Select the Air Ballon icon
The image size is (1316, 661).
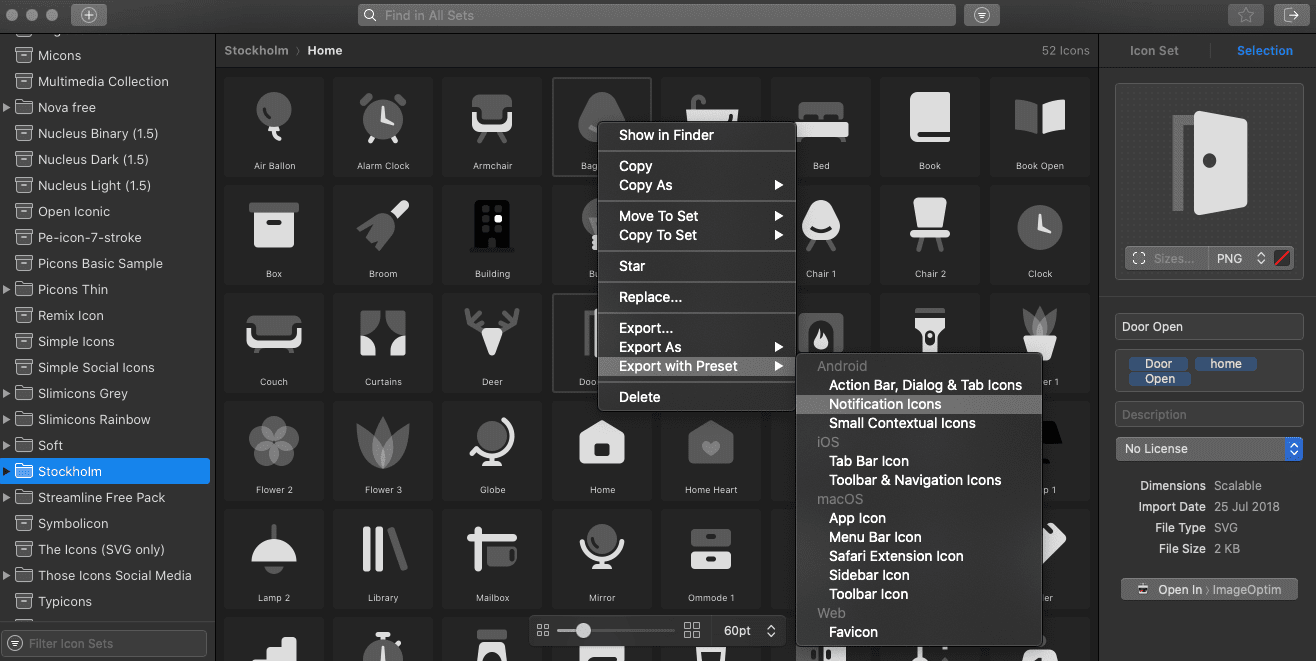274,127
